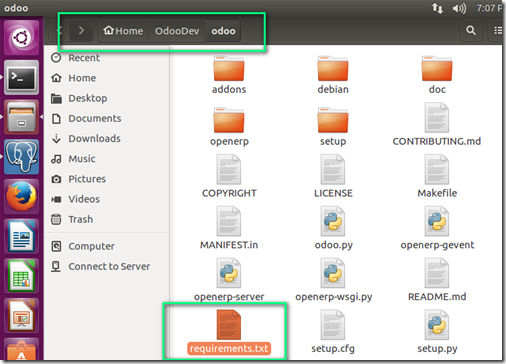Viewport: 506px width, 364px height.
Task: Open Documents in the sidebar
Action: (107, 118)
